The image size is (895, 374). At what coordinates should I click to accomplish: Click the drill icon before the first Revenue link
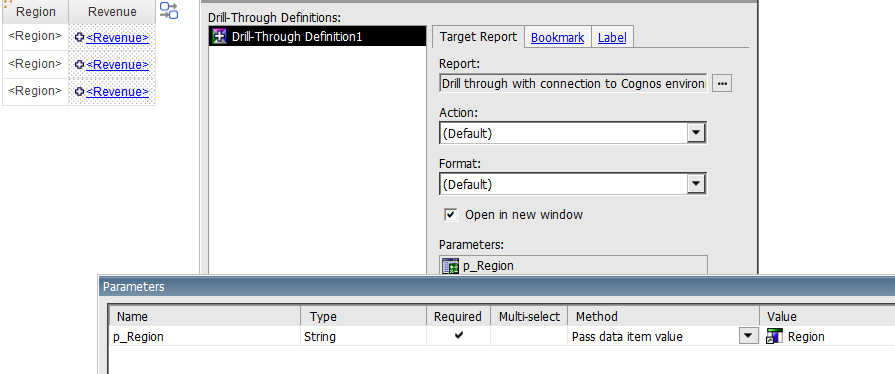pyautogui.click(x=79, y=37)
